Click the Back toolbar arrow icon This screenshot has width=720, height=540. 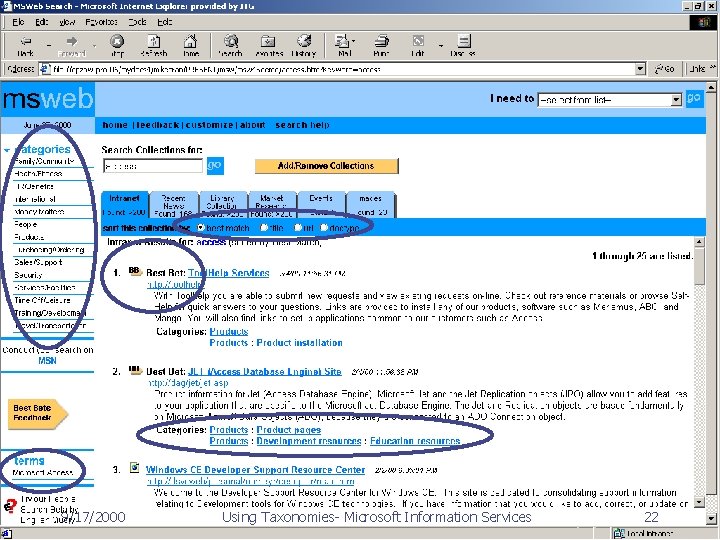click(x=26, y=41)
